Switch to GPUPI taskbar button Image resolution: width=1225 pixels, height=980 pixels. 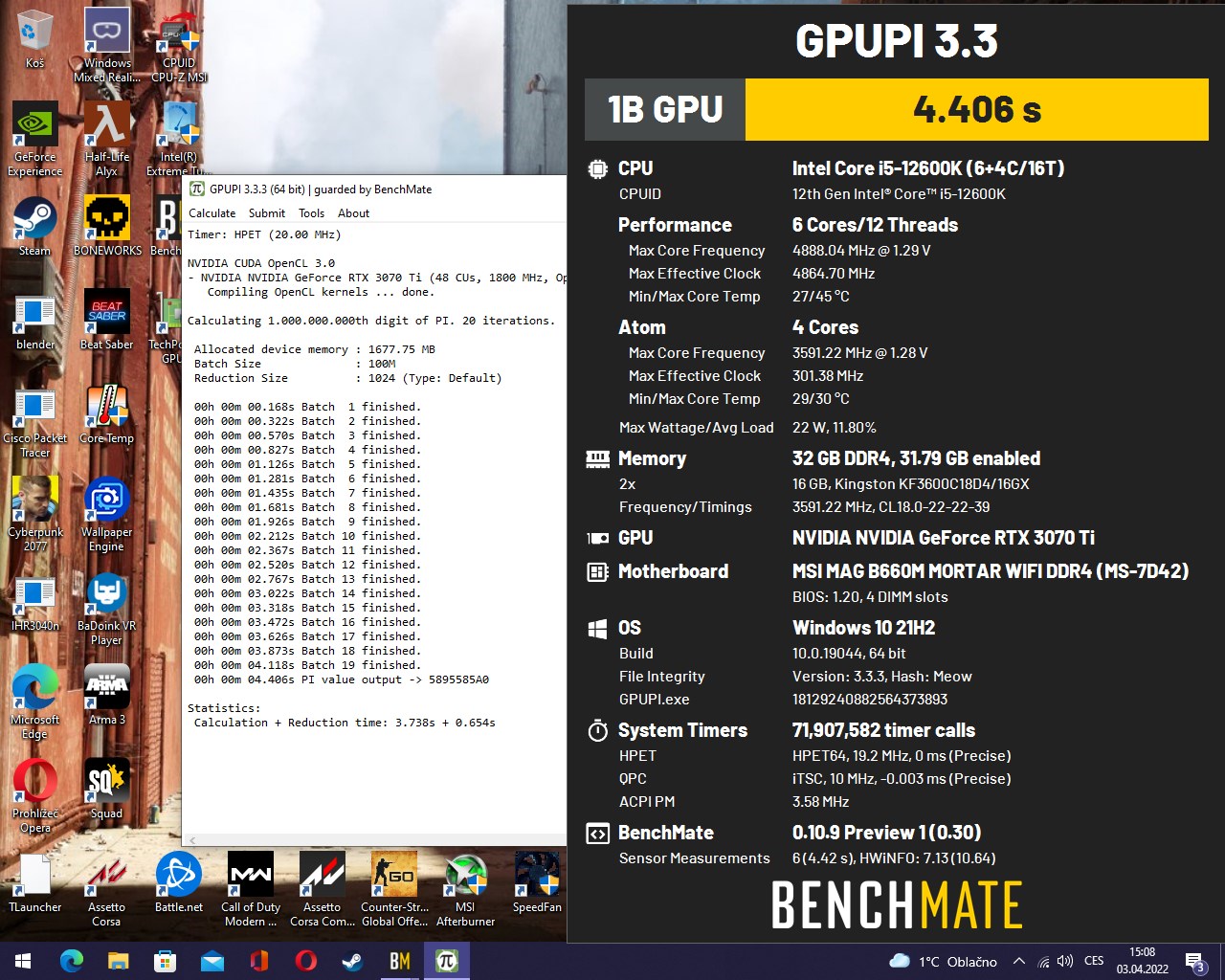[446, 961]
